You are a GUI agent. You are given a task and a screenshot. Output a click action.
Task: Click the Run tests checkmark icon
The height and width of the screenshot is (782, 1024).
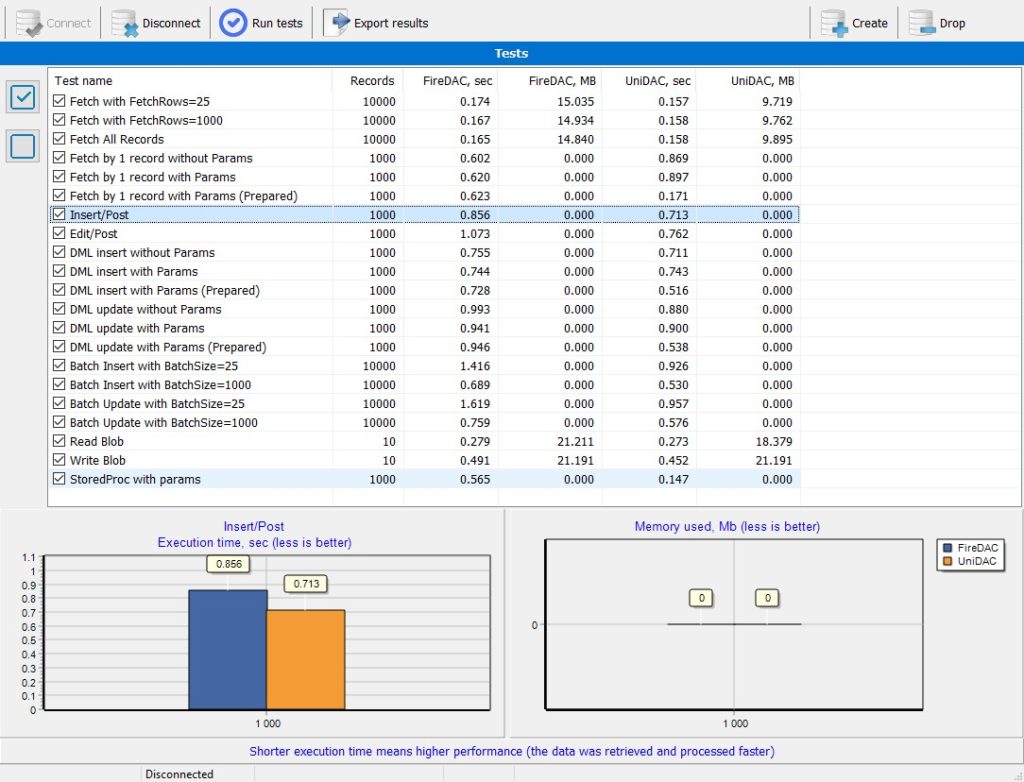(x=232, y=23)
